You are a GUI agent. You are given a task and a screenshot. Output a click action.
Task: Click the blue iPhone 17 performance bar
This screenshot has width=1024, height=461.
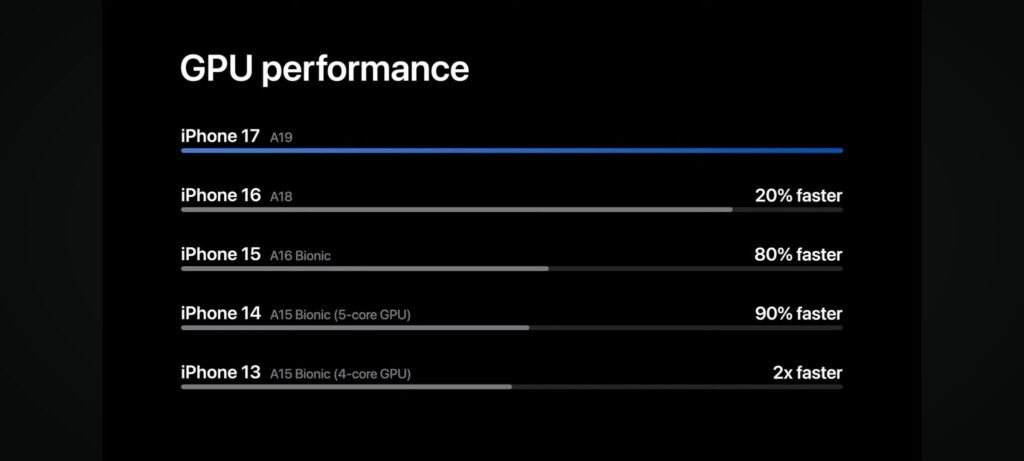pos(512,150)
